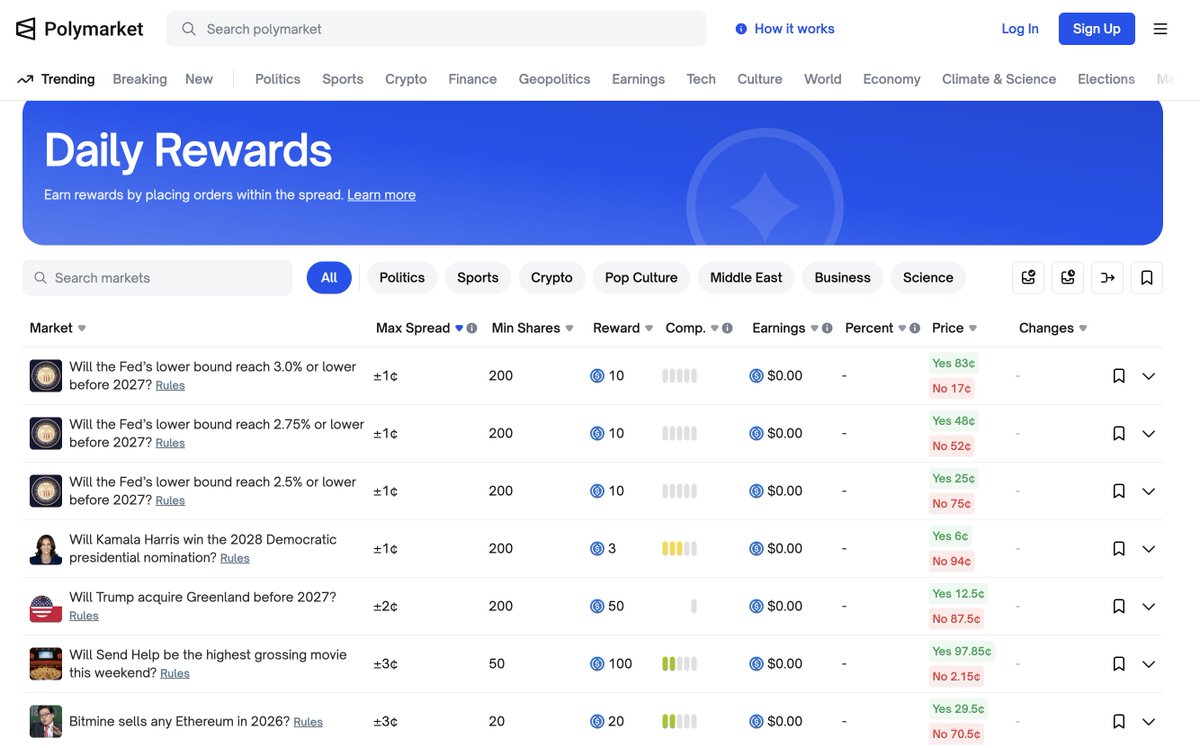Select the All filter chip
Screen dimensions: 1200x748
[x=329, y=277]
